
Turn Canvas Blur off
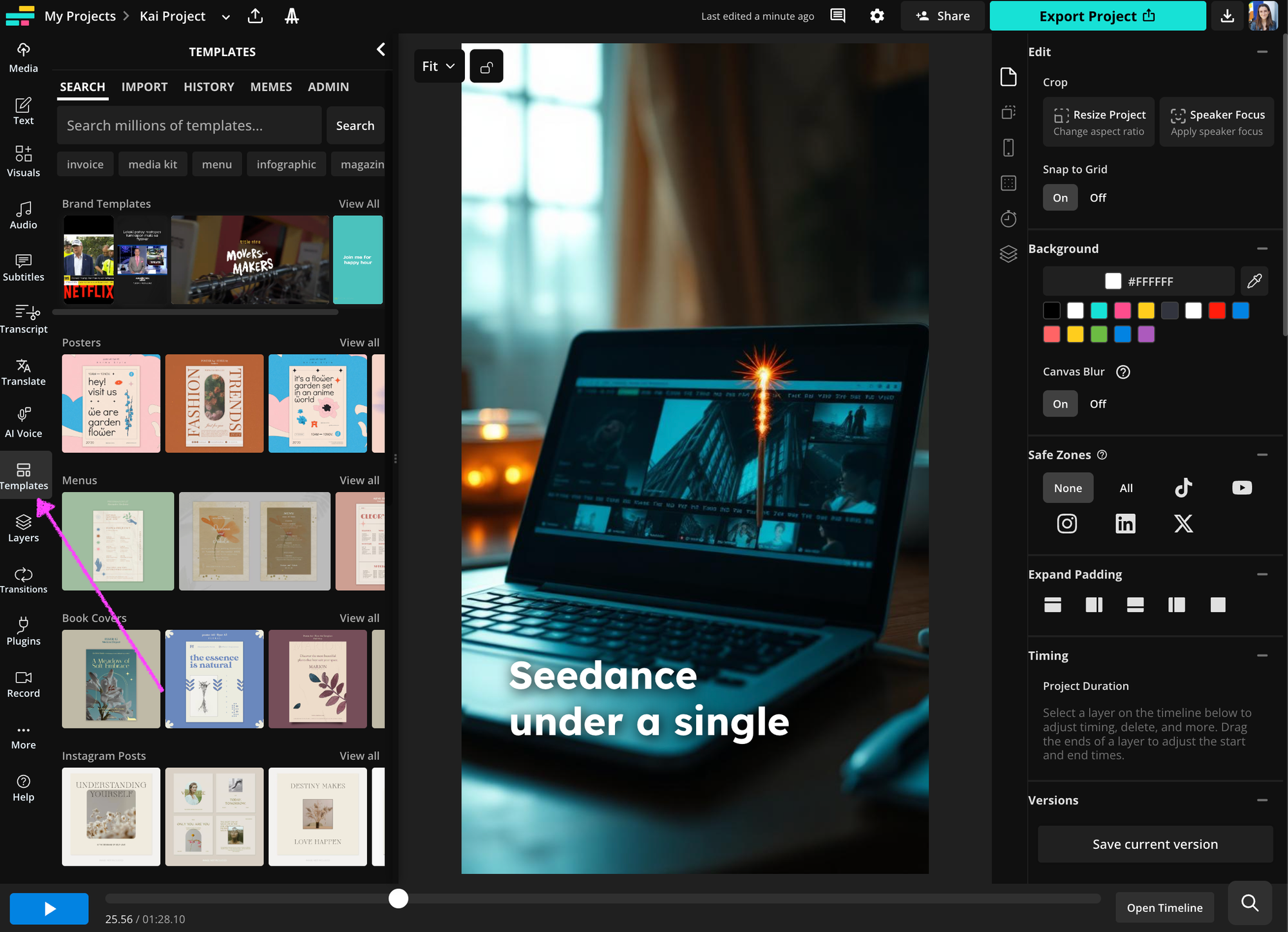[1097, 404]
